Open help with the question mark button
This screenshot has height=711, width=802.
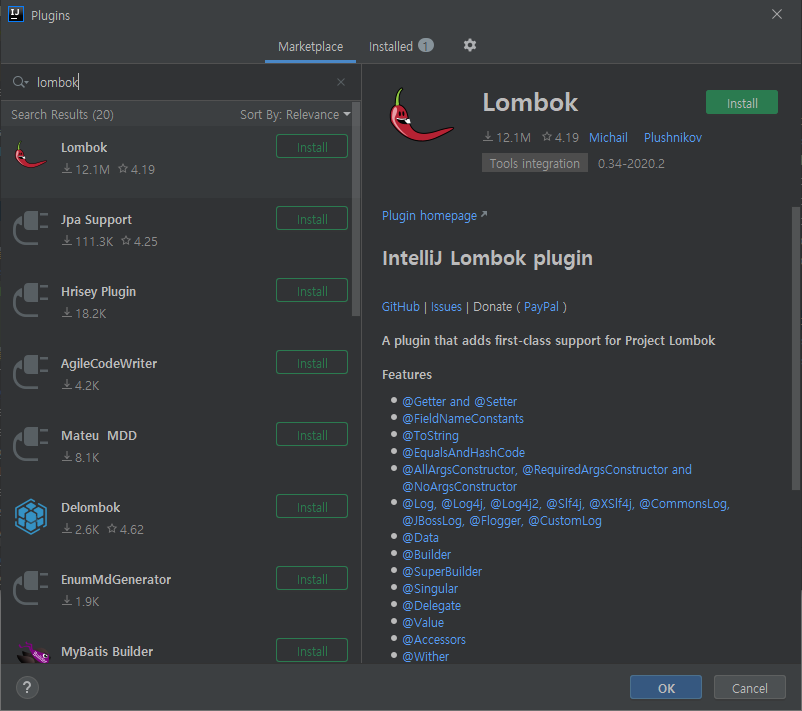coord(27,687)
